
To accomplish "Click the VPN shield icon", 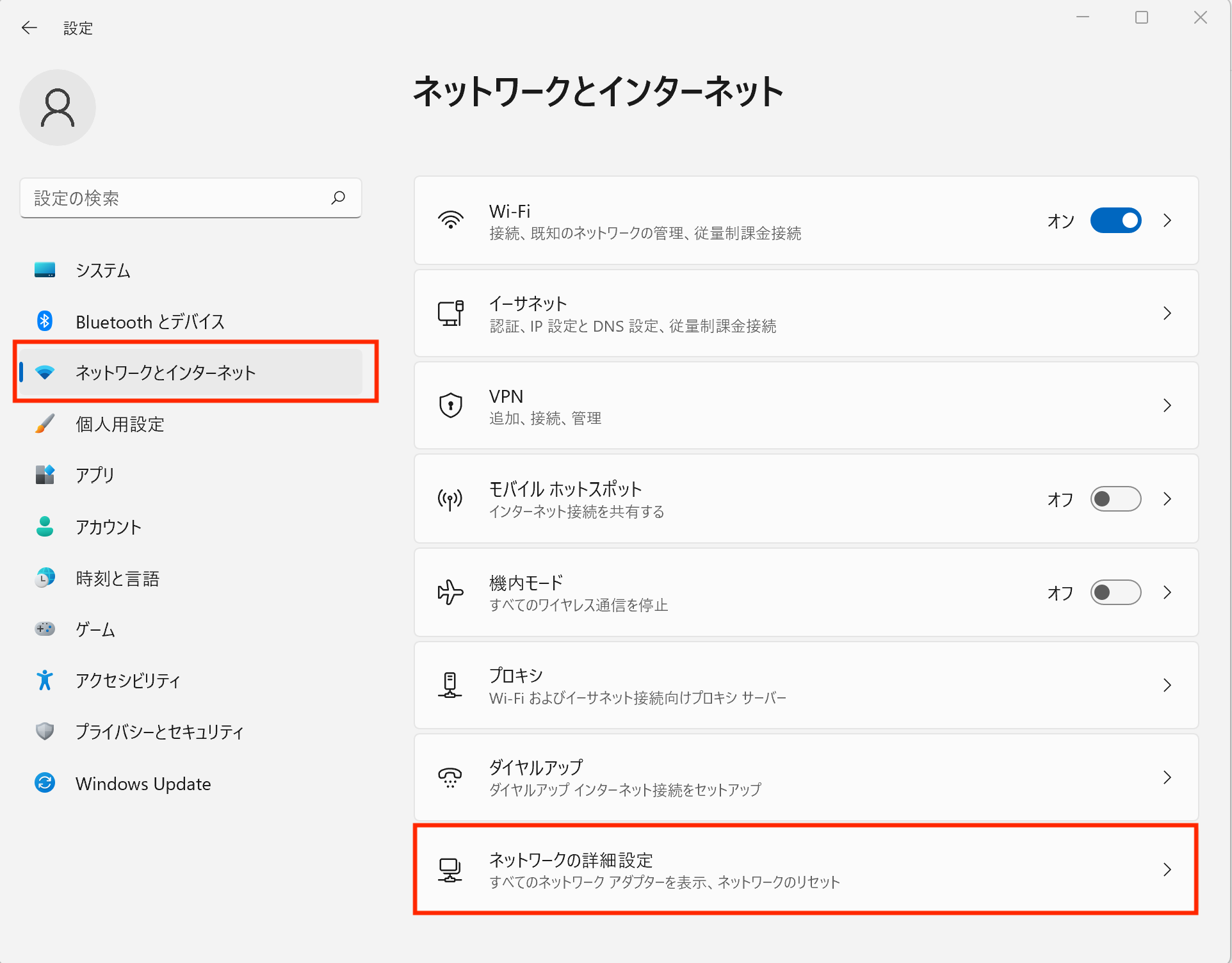I will click(x=450, y=405).
